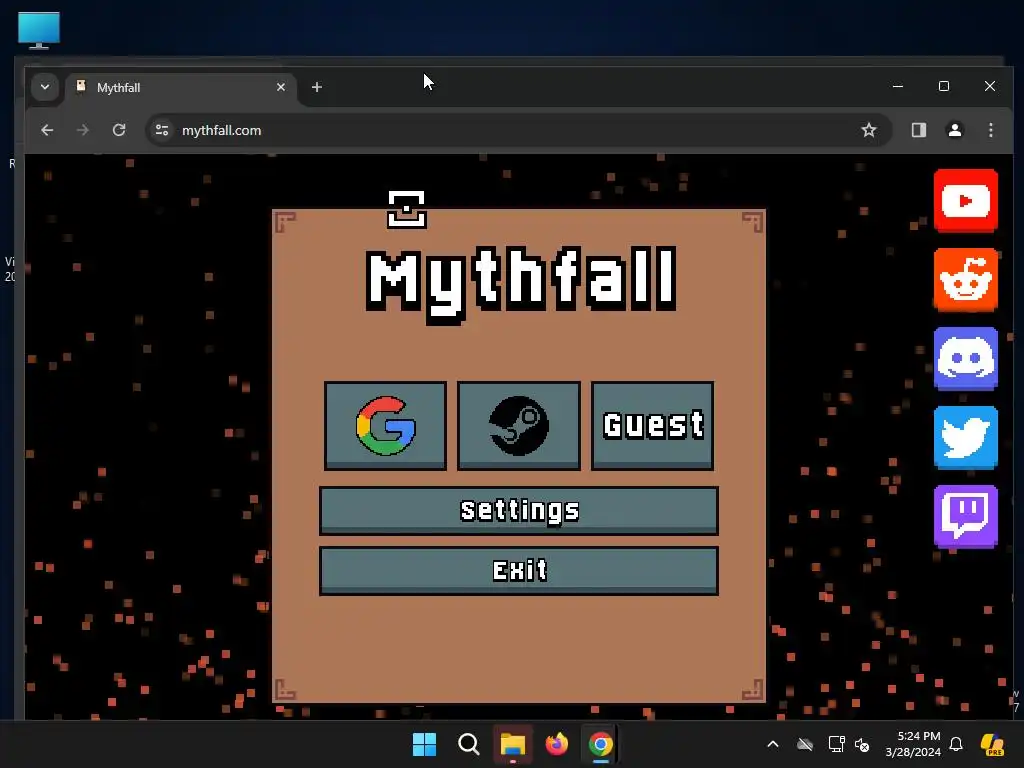
Task: Launch Firefox from the taskbar
Action: [x=556, y=744]
